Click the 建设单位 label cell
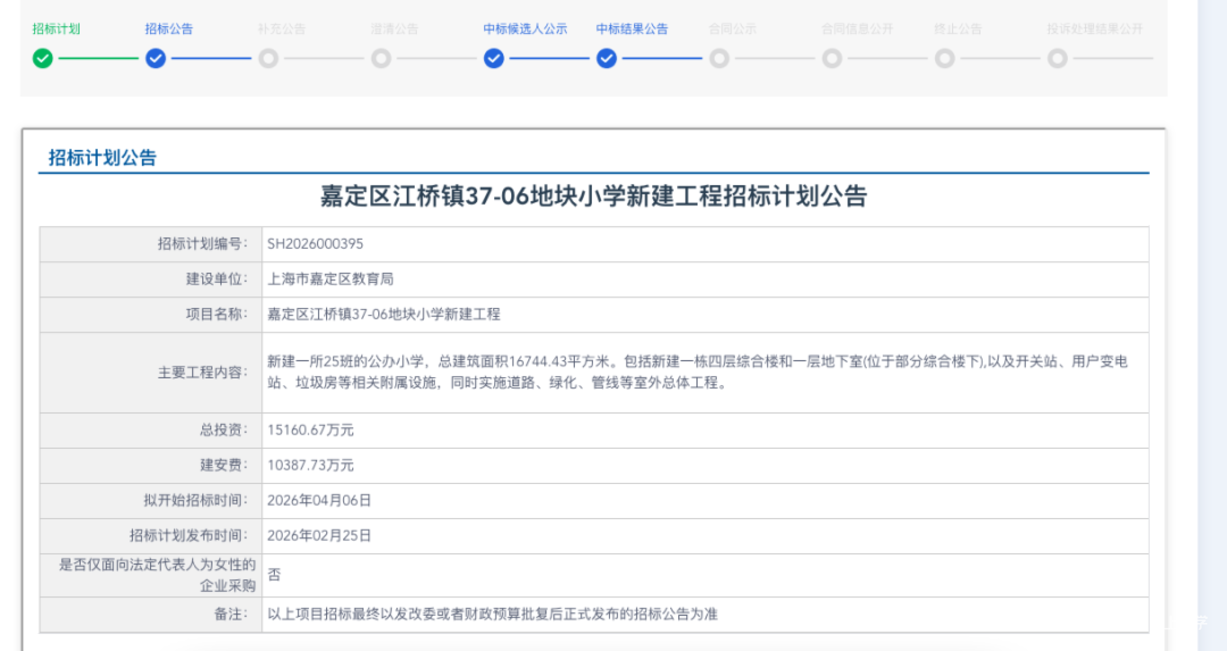The width and height of the screenshot is (1227, 651). 151,279
